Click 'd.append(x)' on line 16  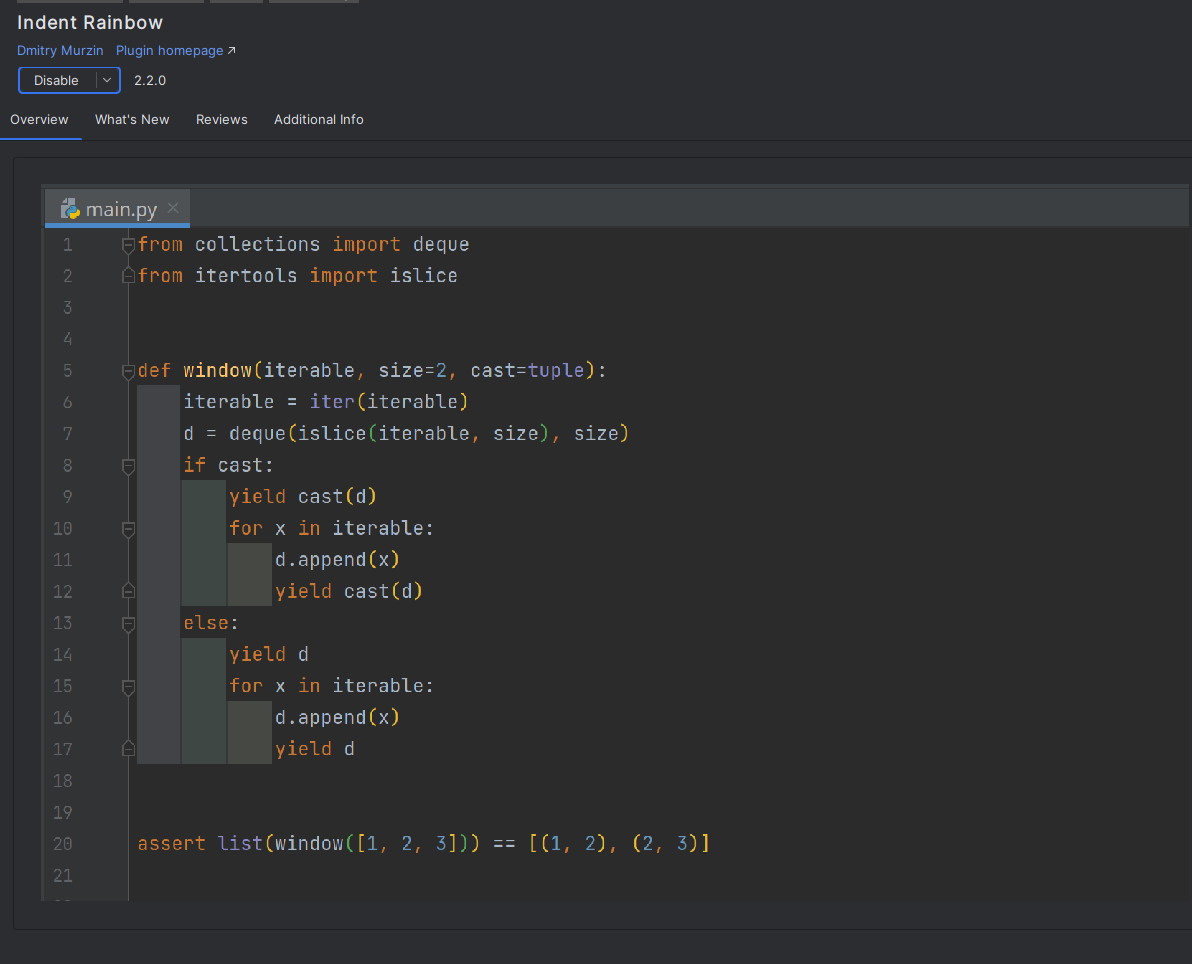coord(338,718)
